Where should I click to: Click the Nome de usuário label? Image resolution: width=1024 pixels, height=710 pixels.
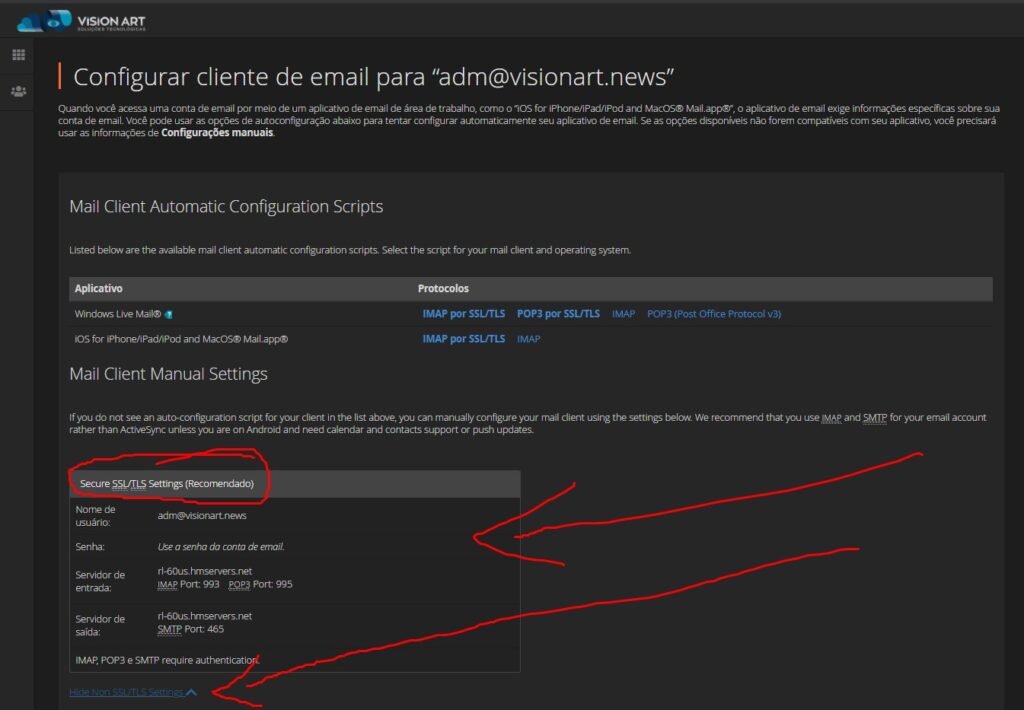[x=95, y=516]
